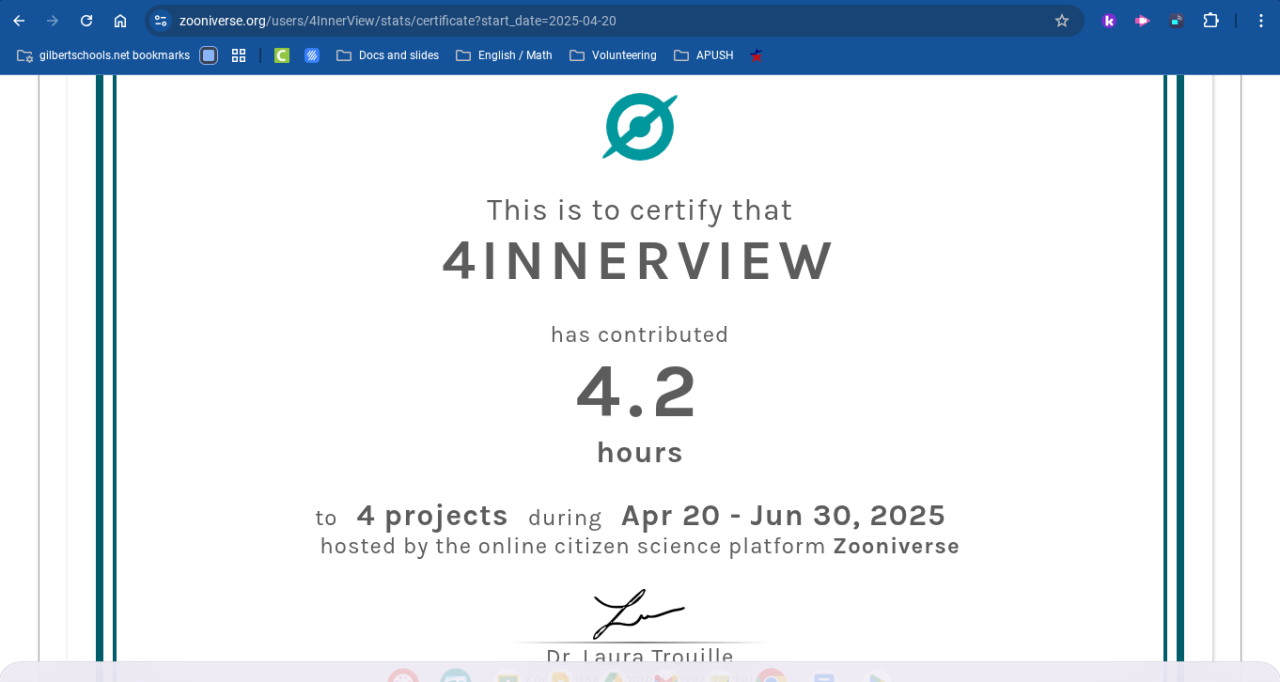Image resolution: width=1280 pixels, height=682 pixels.
Task: Open the purple K extension
Action: point(1109,20)
